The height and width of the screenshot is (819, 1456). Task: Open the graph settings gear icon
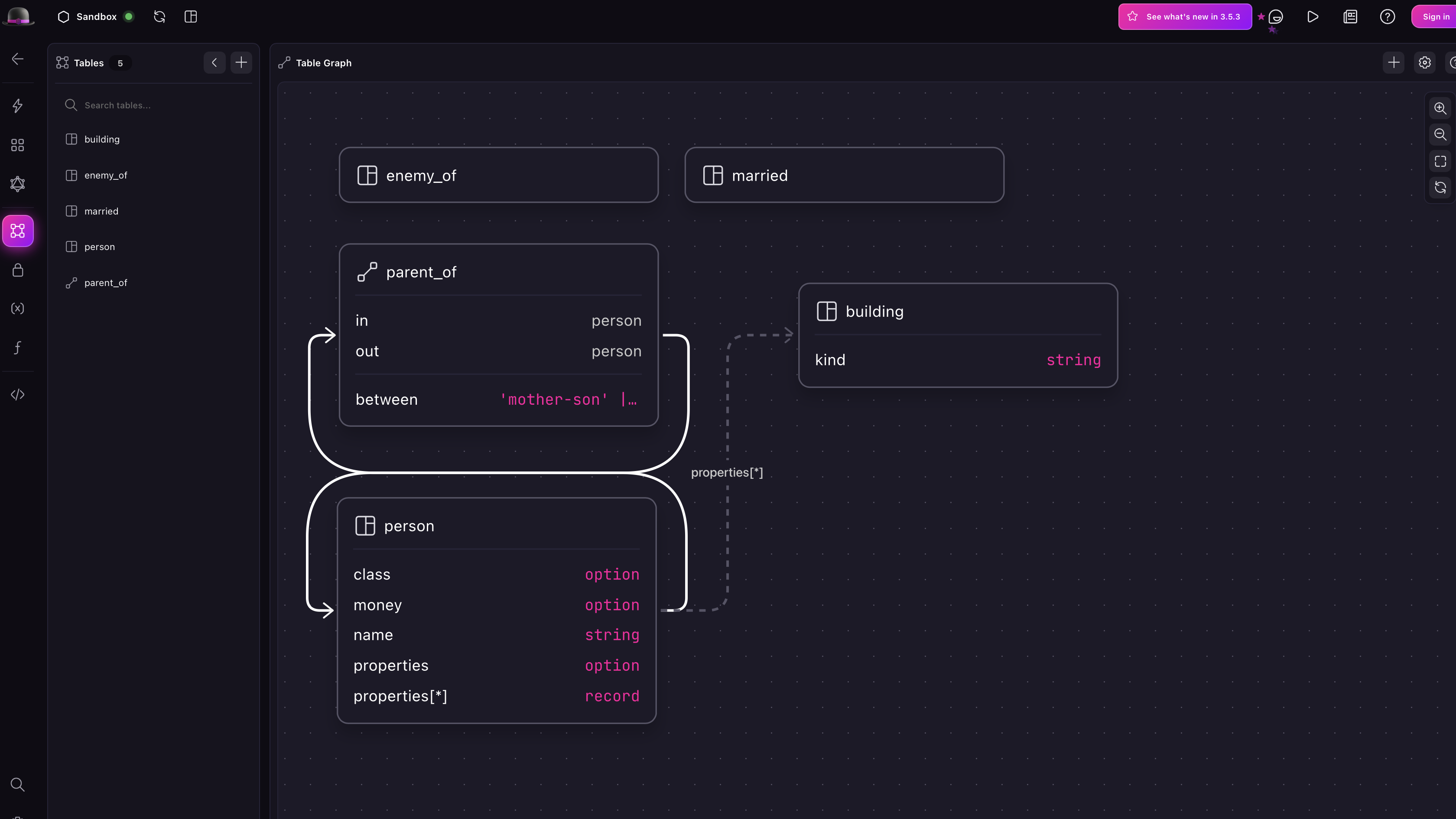coord(1424,63)
